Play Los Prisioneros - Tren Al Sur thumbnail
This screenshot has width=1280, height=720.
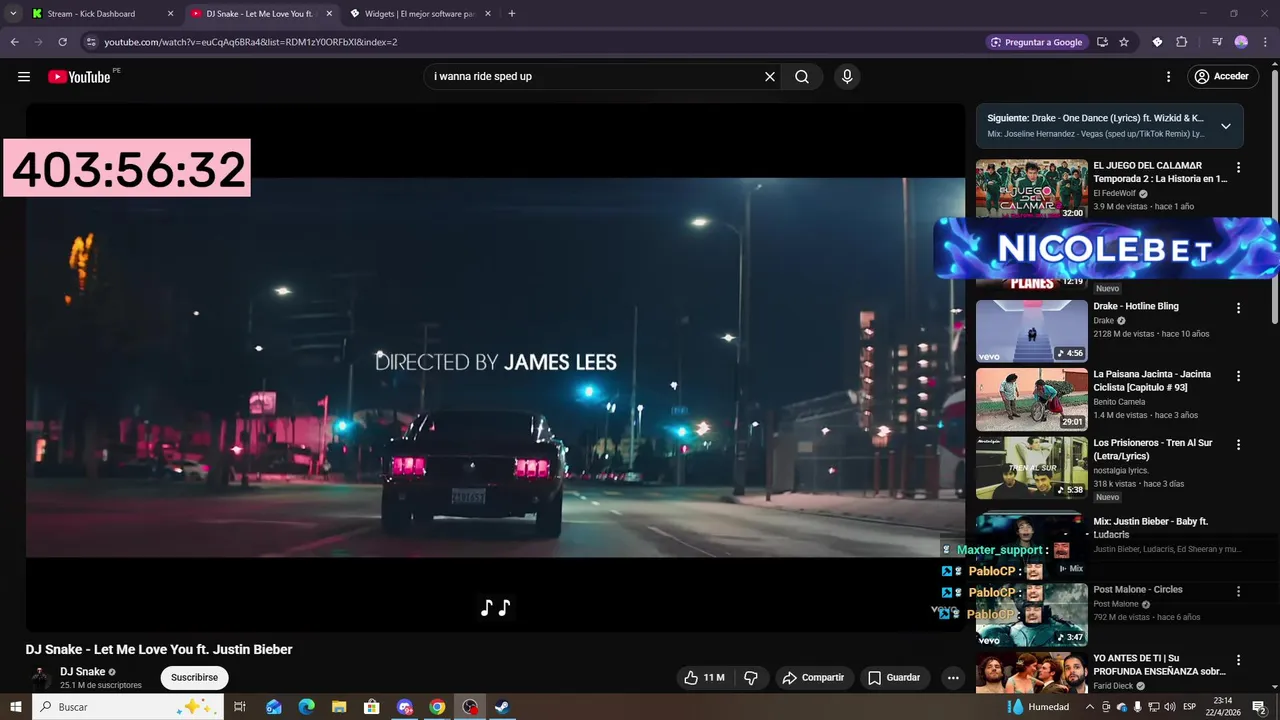1032,467
